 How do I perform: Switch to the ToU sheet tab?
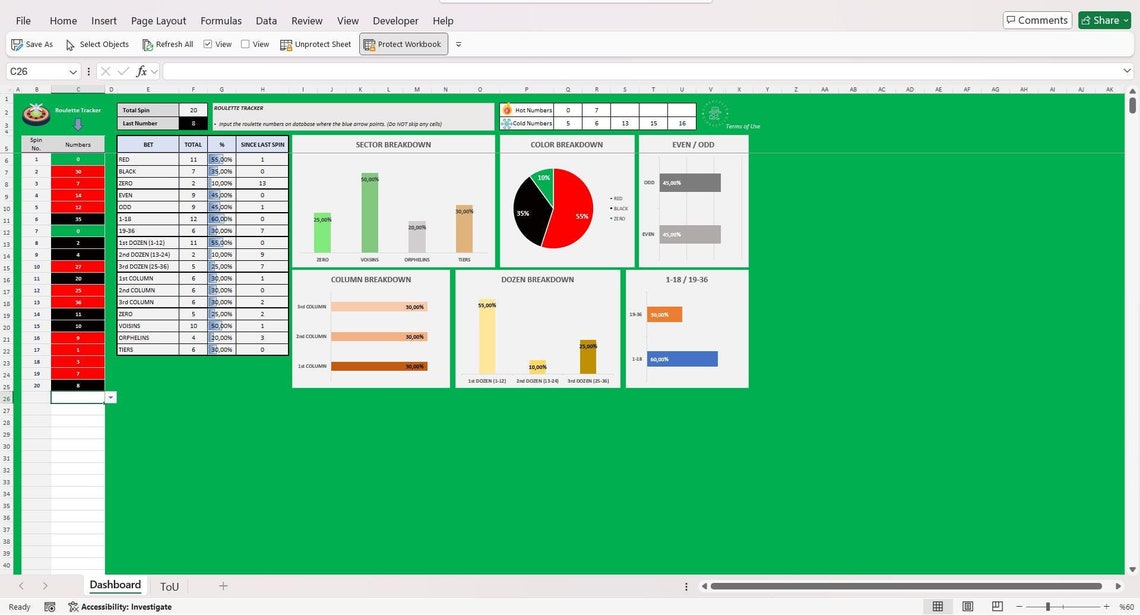[169, 586]
